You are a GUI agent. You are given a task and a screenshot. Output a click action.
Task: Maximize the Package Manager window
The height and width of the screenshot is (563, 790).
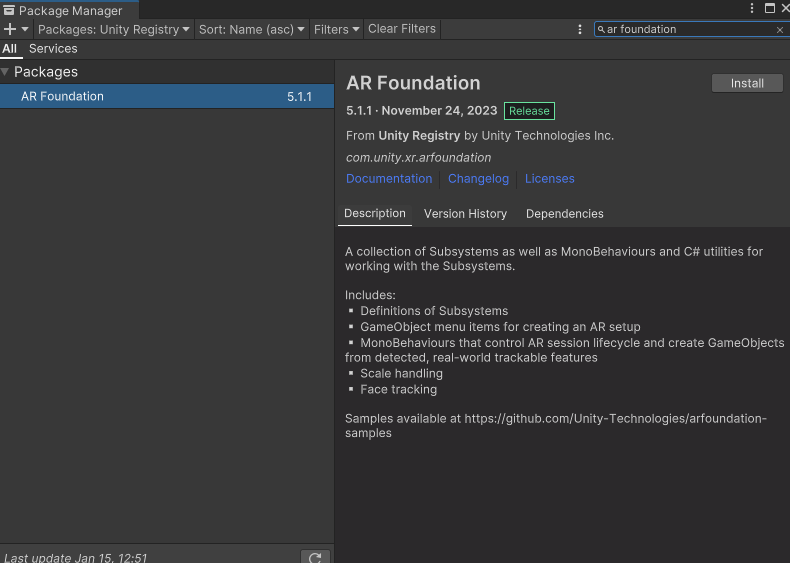click(x=770, y=8)
